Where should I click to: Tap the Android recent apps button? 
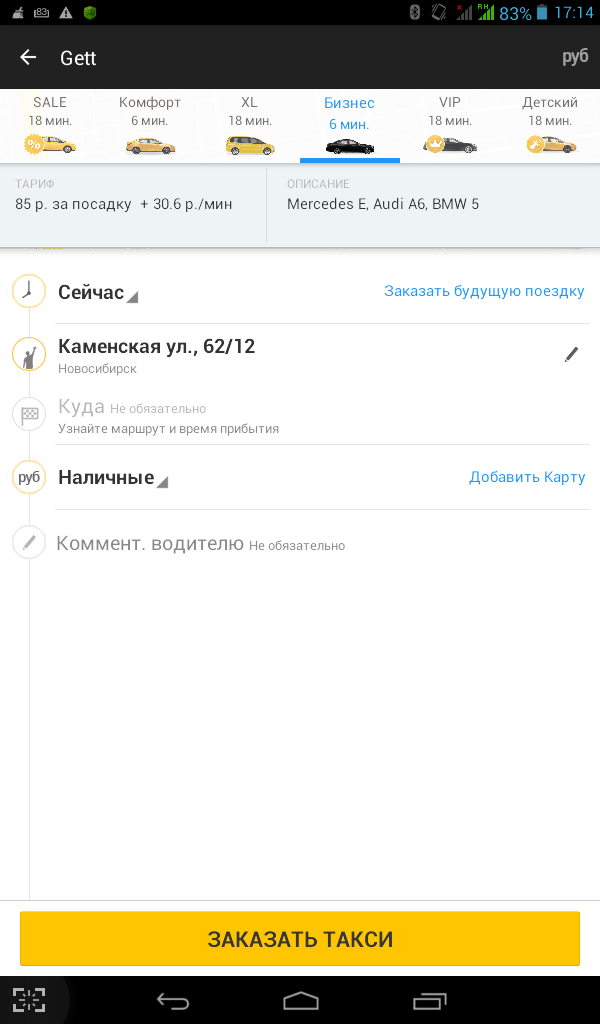pos(430,1000)
